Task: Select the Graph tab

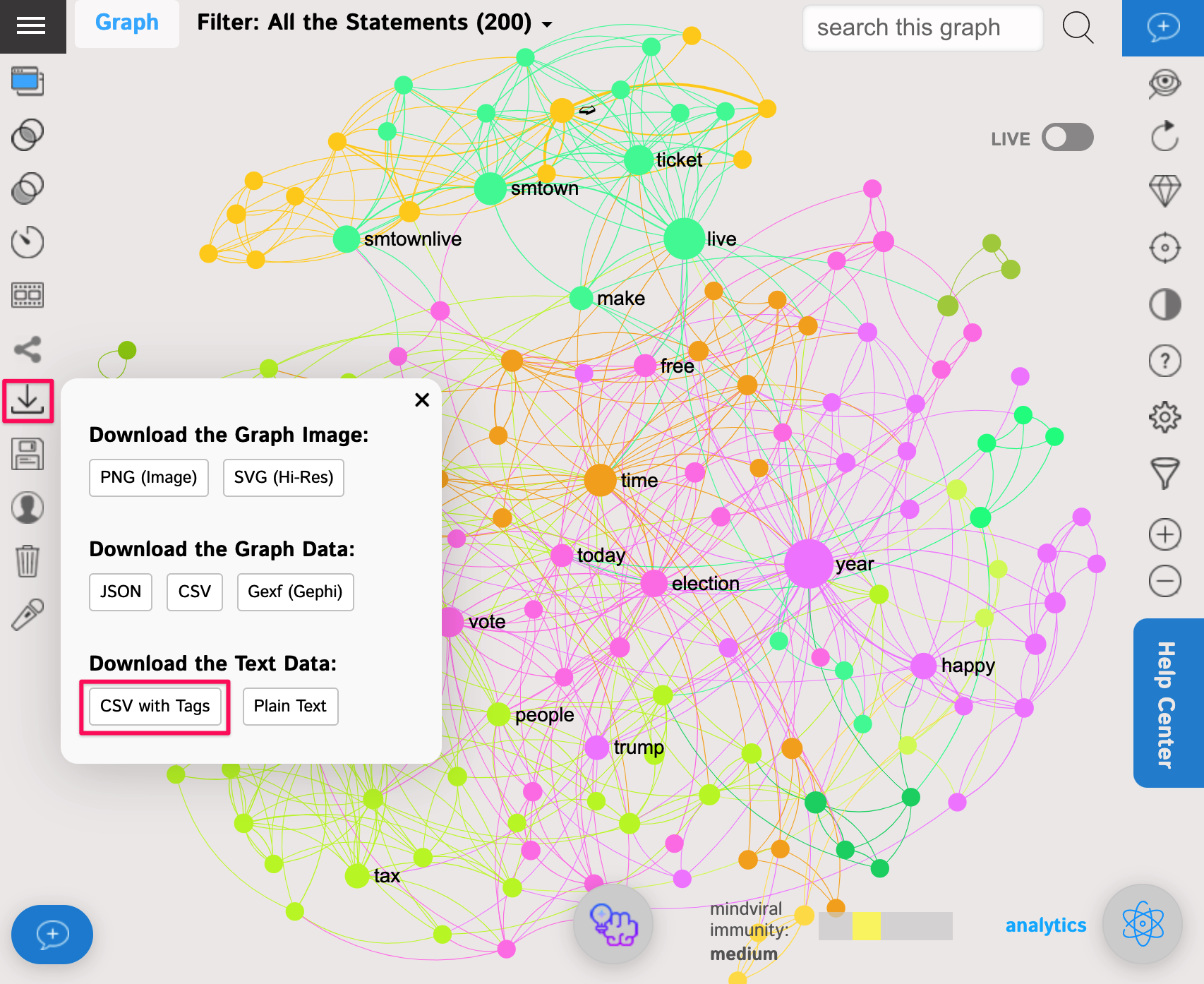Action: (126, 23)
